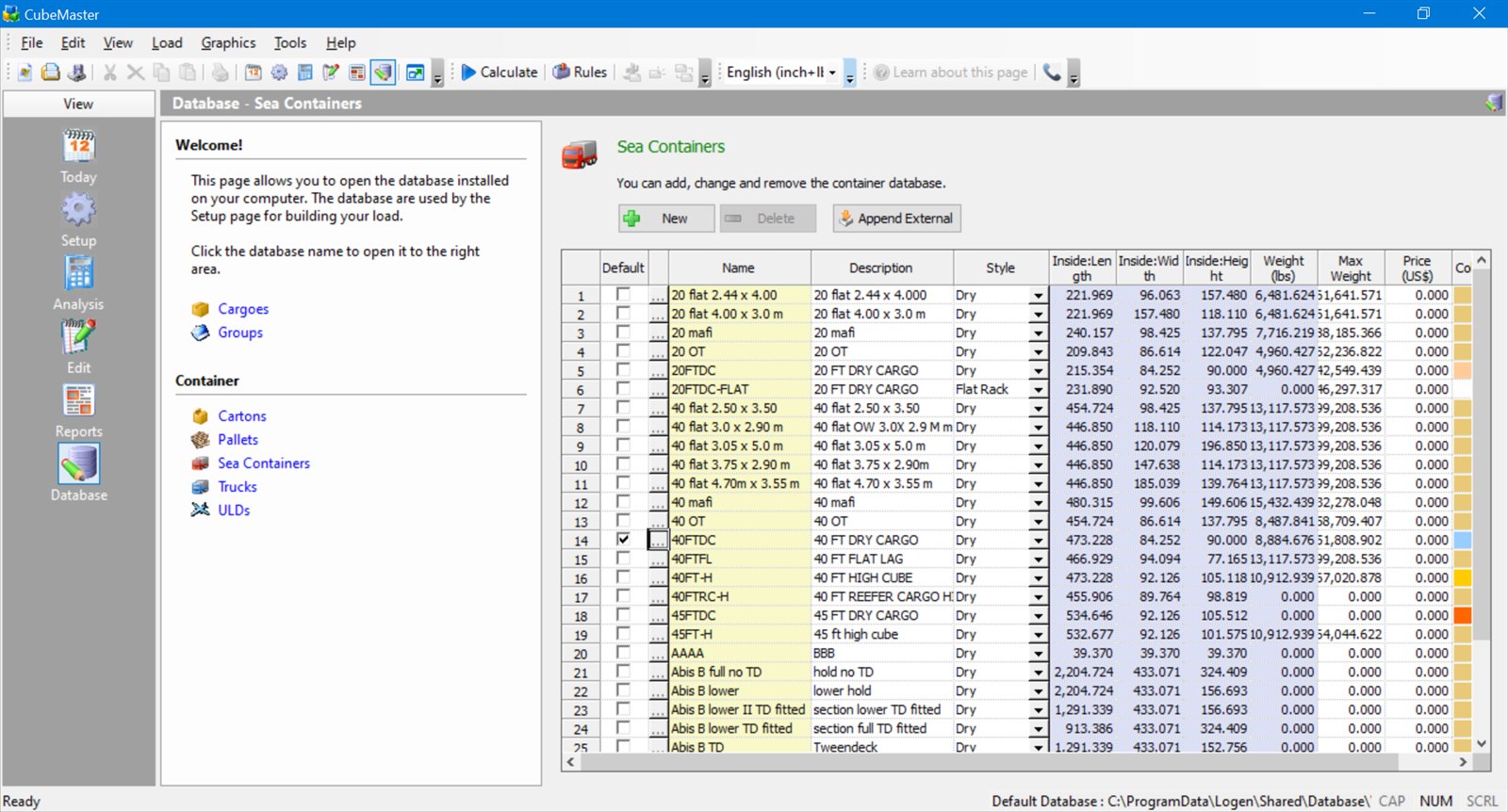Open the Style dropdown for 40FTDC
This screenshot has width=1508, height=812.
(1039, 541)
